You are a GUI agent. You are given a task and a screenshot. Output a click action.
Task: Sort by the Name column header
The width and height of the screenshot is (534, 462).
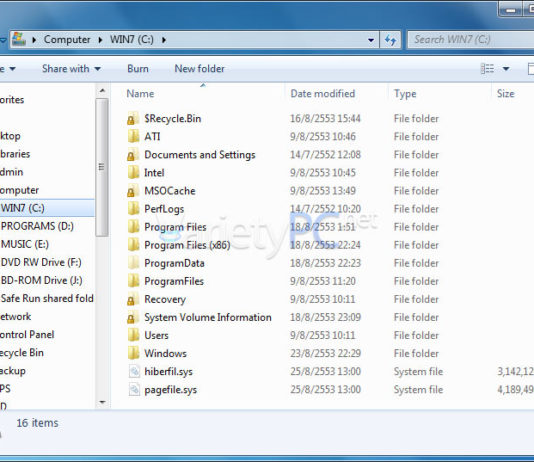pyautogui.click(x=140, y=94)
